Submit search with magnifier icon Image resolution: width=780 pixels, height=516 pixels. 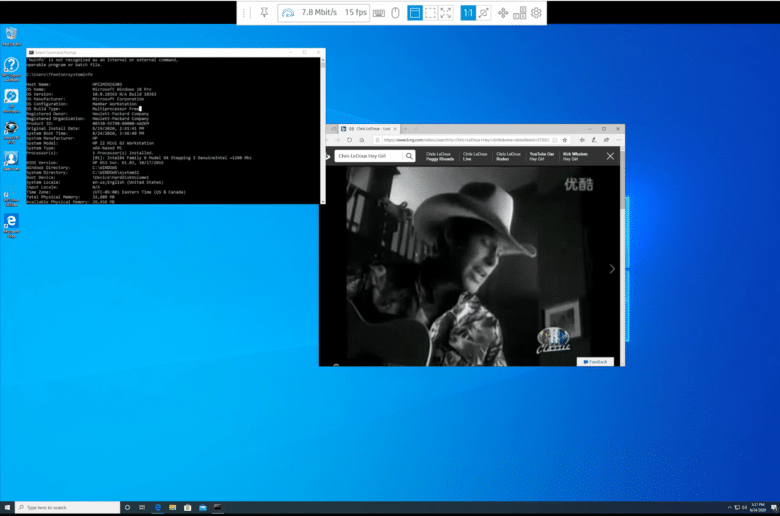pyautogui.click(x=409, y=156)
